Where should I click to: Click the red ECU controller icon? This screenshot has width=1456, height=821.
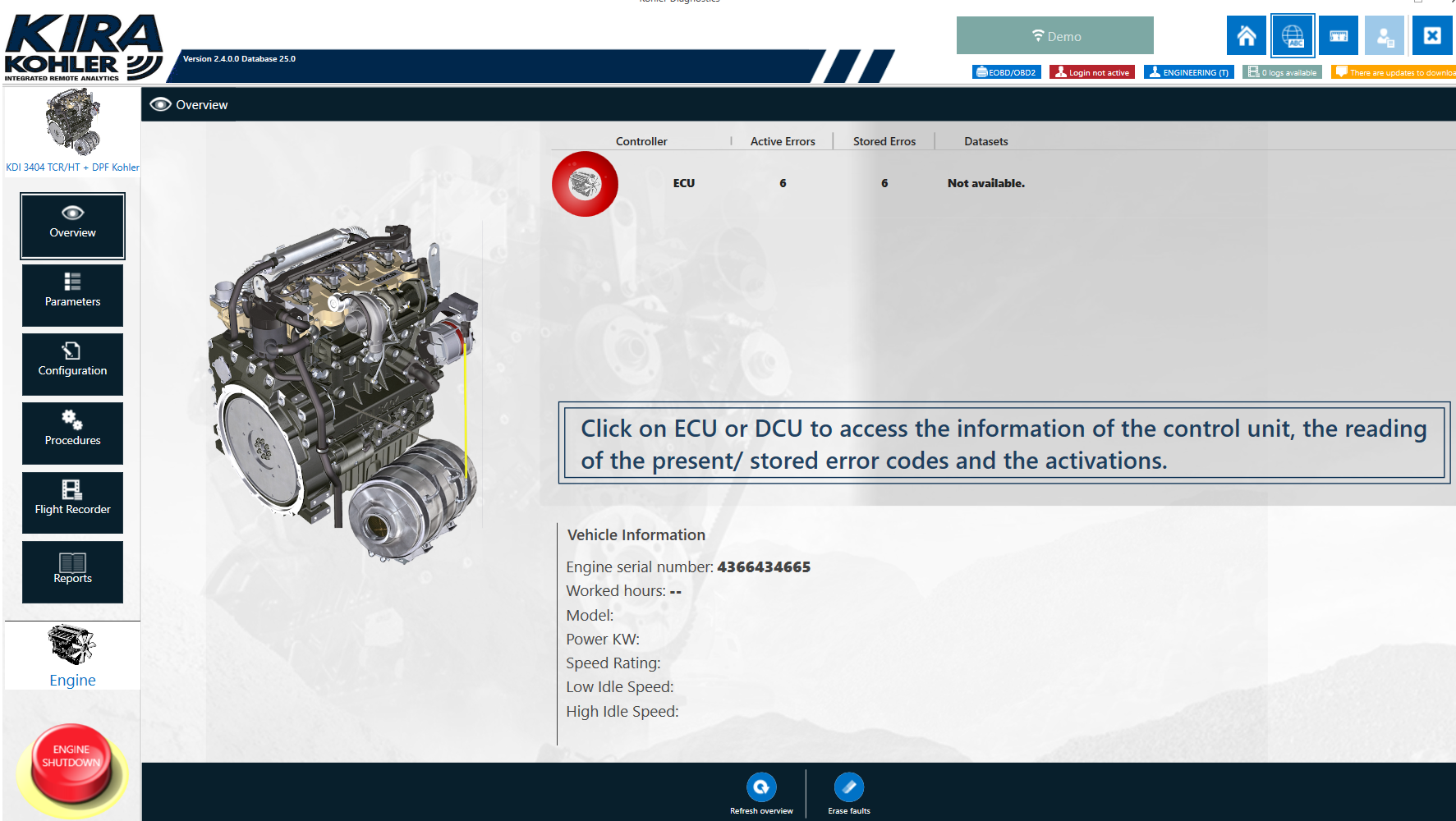pyautogui.click(x=585, y=184)
